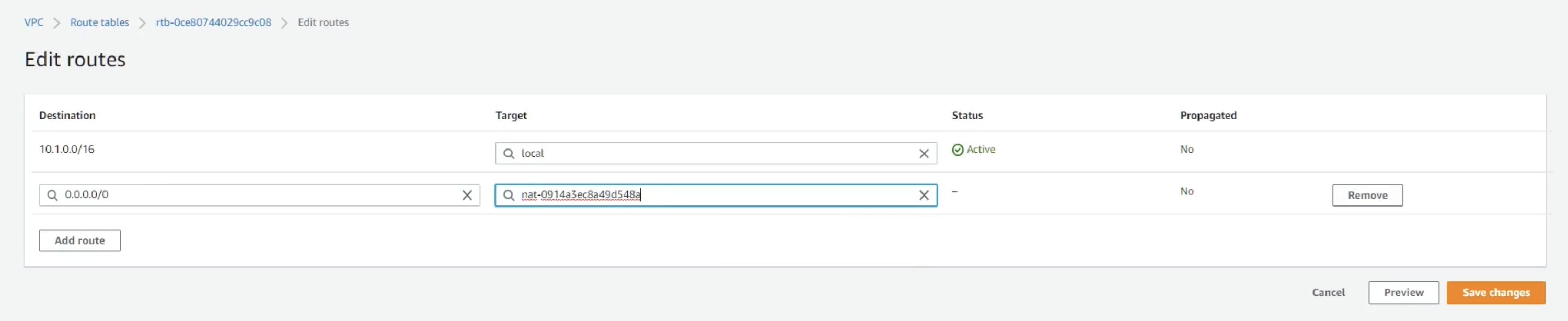Focus the 0.0.0.0/0 destination input field
The width and height of the screenshot is (1568, 321).
259,195
